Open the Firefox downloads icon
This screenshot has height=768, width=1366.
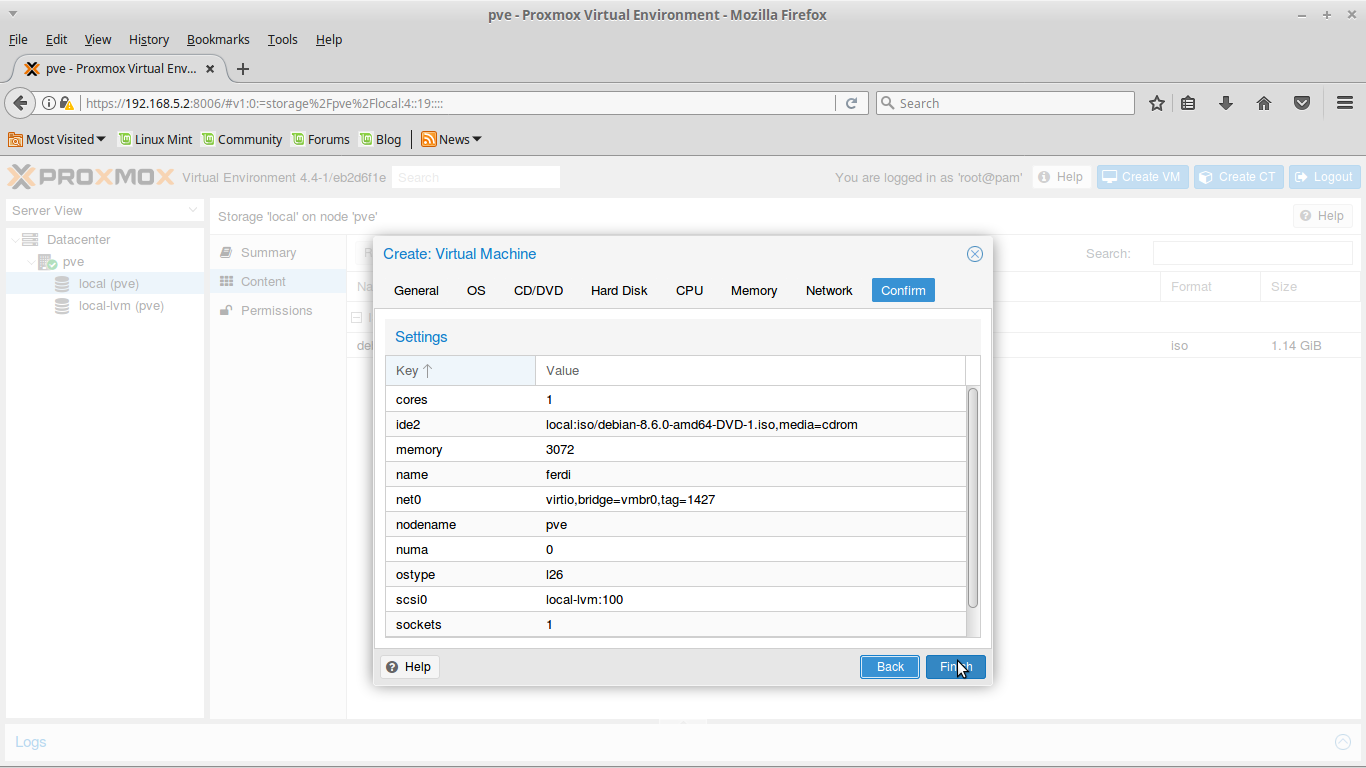[x=1226, y=103]
